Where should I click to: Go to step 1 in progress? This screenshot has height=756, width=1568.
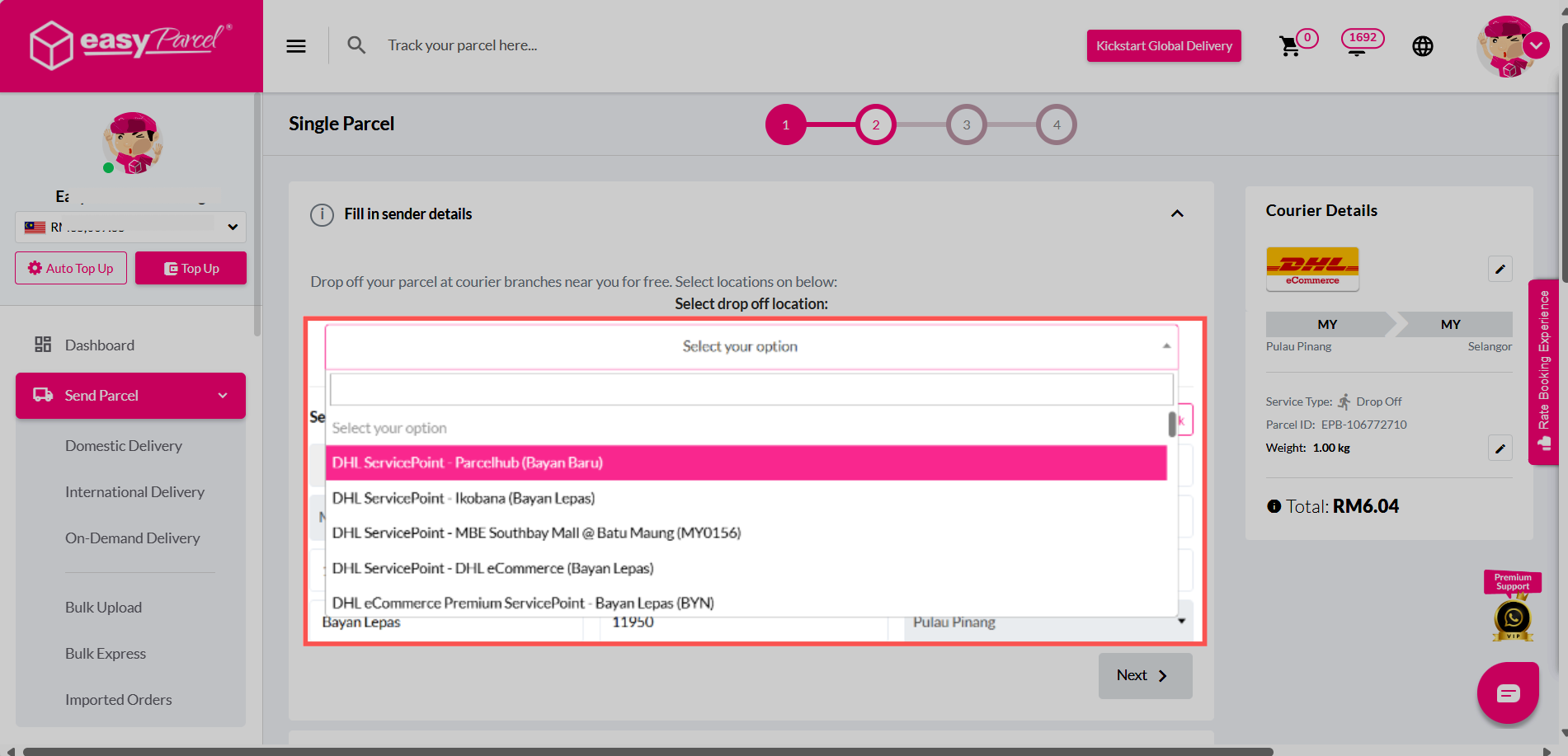pos(785,124)
